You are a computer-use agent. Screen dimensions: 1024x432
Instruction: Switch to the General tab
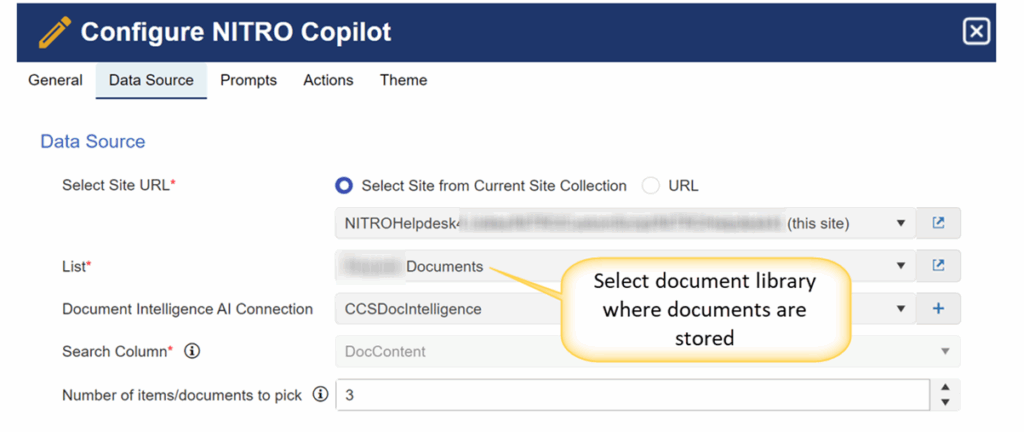[x=56, y=80]
